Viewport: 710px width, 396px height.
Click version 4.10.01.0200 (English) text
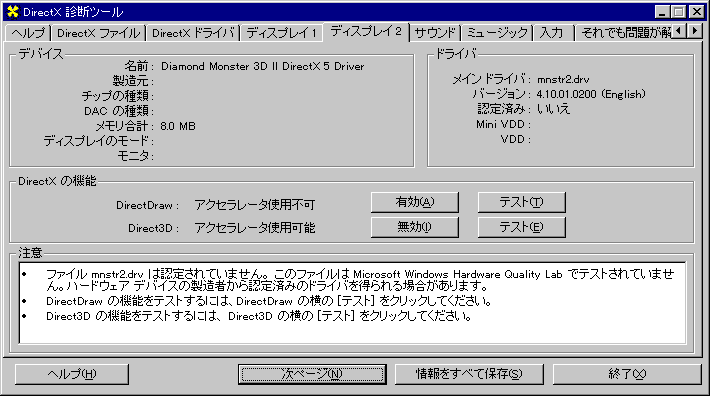click(591, 94)
